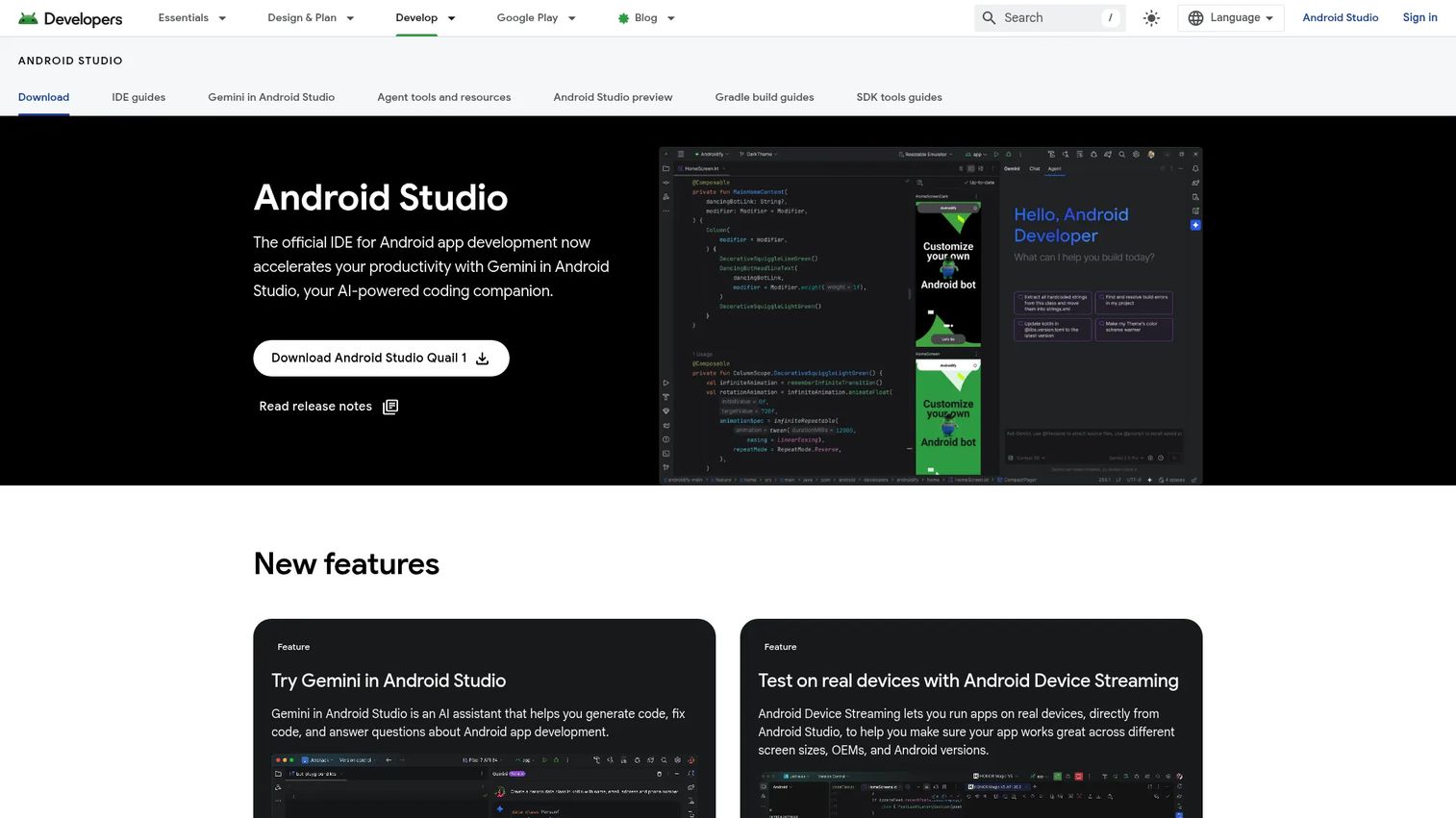Click the Device Streaming card preview screenshot
This screenshot has width=1456, height=818.
tap(970, 793)
